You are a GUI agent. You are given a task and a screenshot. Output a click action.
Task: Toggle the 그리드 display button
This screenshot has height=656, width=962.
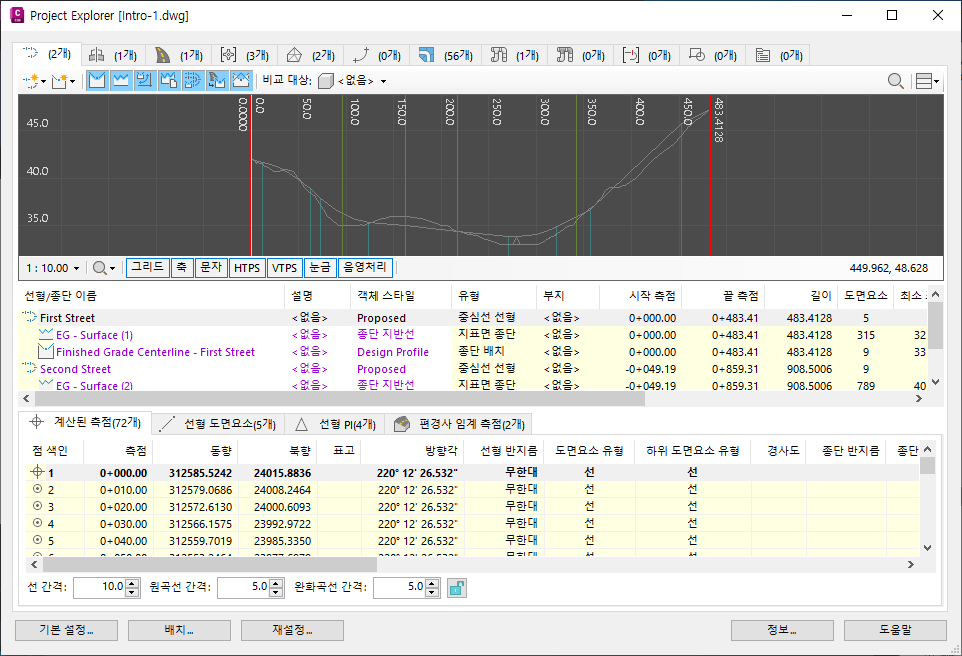click(147, 268)
